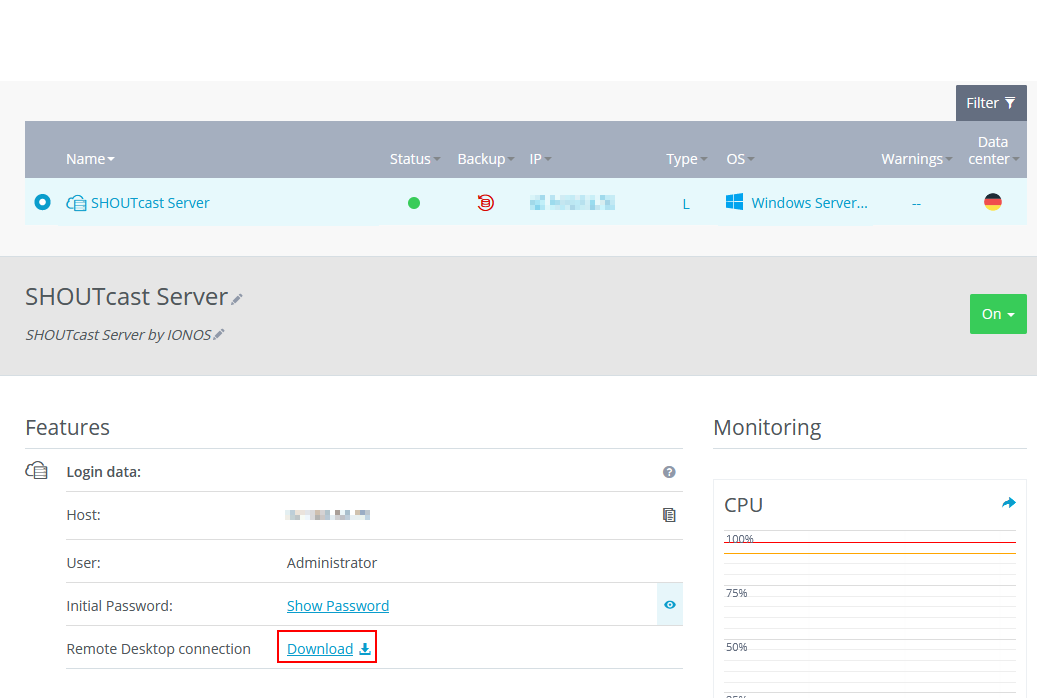Open the SHOUTcast Server link in table

click(x=150, y=203)
